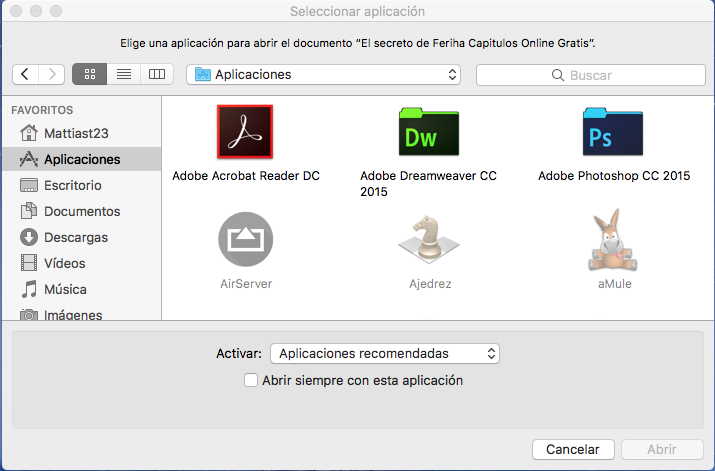Expand the Aplicaciones location dropdown
The image size is (715, 471).
(x=323, y=74)
